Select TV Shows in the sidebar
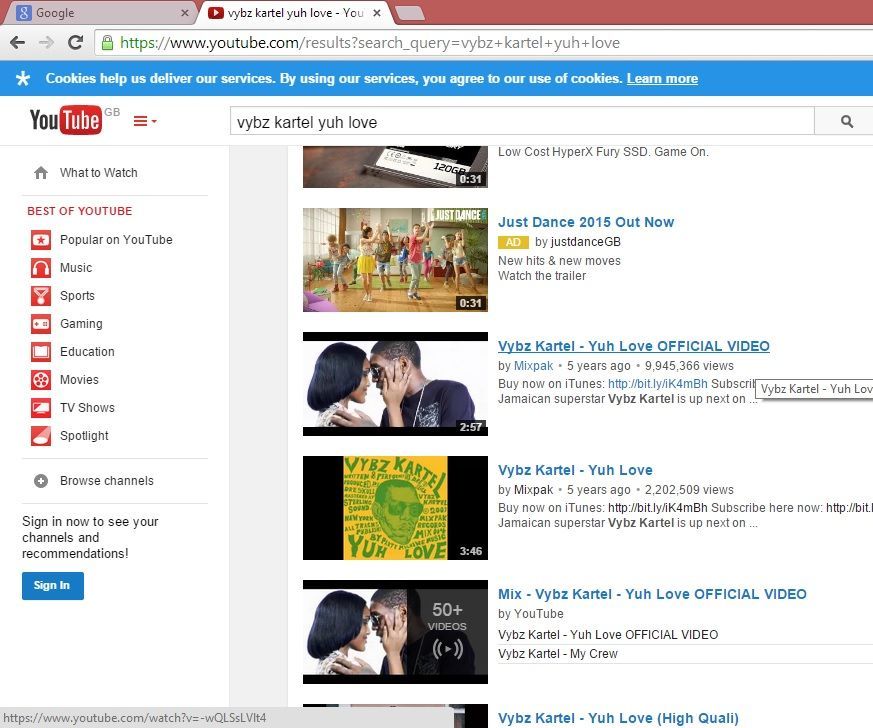 87,408
